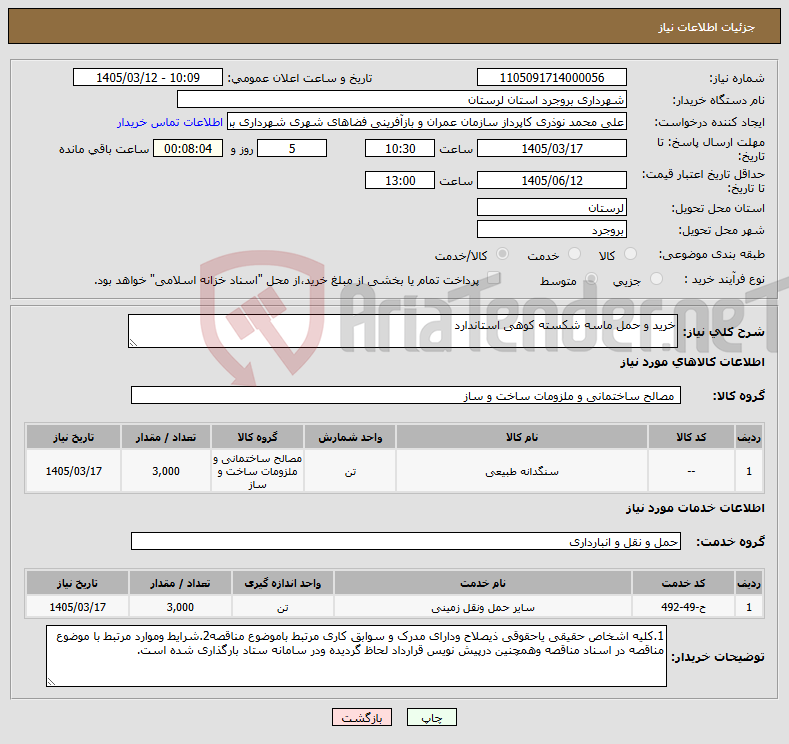This screenshot has width=789, height=744.
Task: Click the کد کالا column header
Action: pos(691,437)
